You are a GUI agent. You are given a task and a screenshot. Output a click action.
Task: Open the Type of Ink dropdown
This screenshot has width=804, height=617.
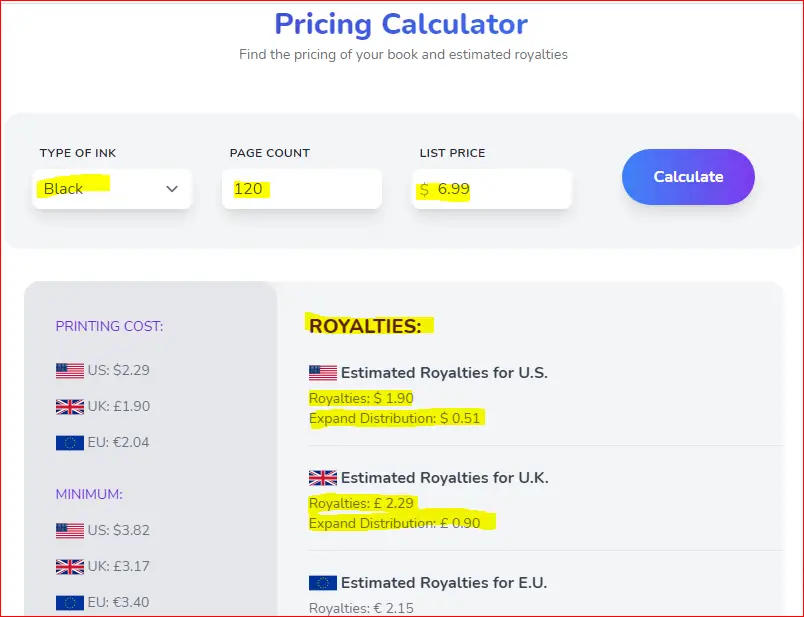[x=112, y=189]
